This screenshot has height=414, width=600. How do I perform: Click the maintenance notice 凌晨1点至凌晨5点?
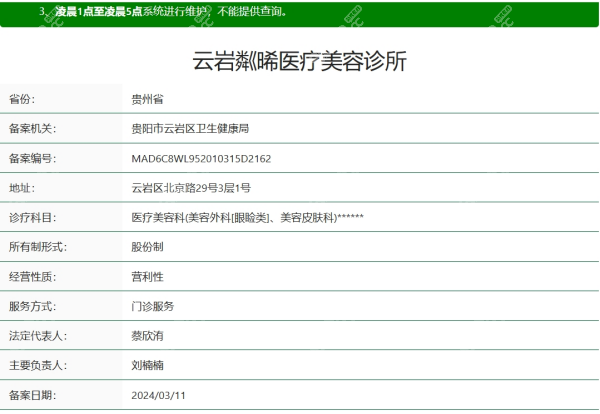pos(99,11)
